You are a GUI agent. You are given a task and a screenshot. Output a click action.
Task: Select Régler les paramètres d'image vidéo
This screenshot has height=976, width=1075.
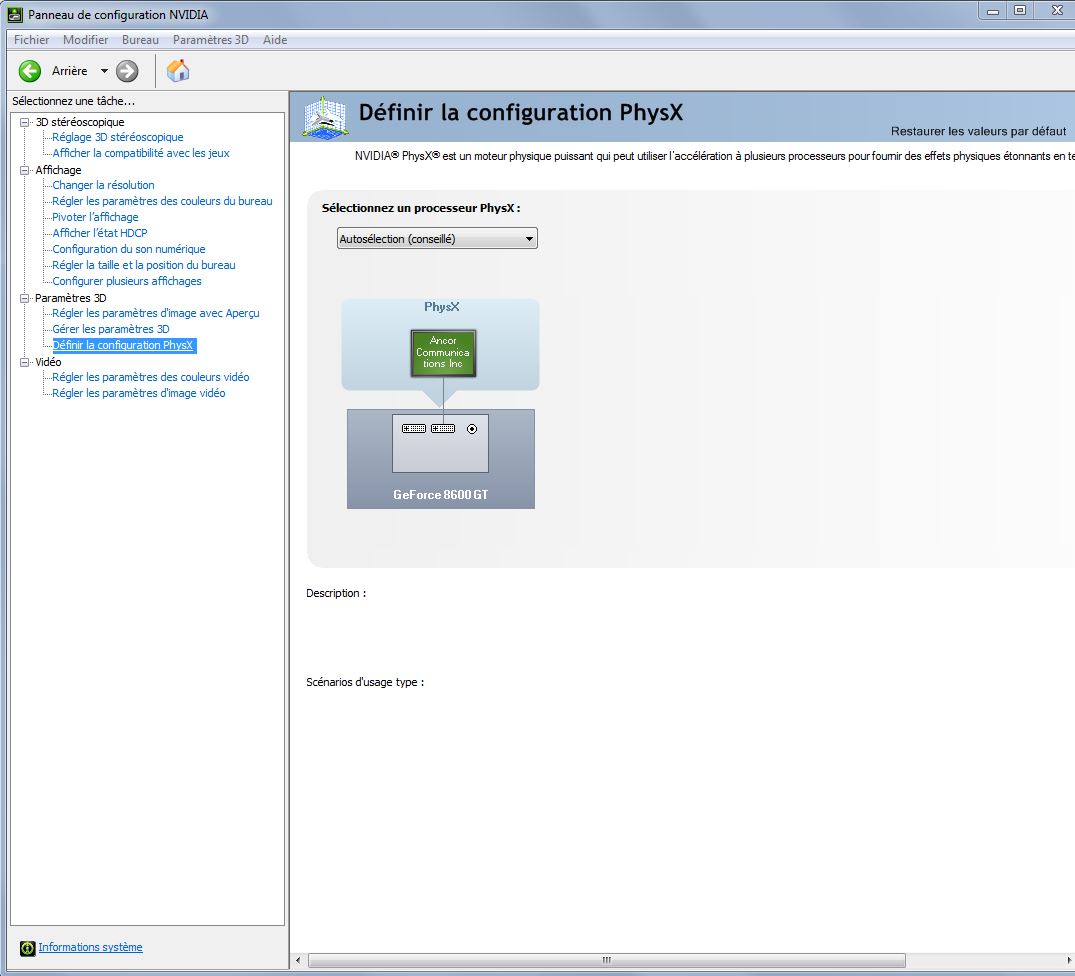138,393
